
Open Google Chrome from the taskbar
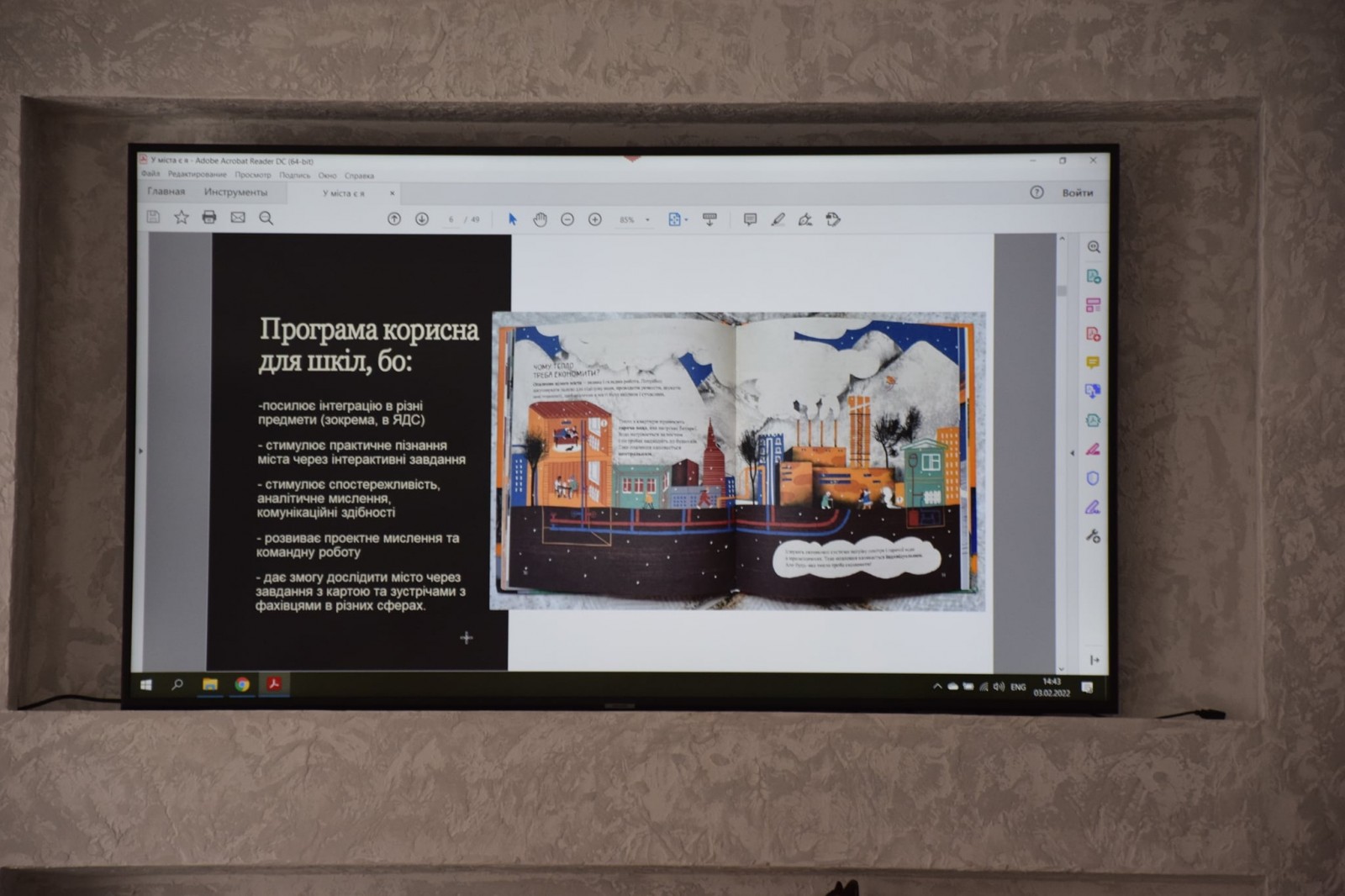(x=242, y=685)
